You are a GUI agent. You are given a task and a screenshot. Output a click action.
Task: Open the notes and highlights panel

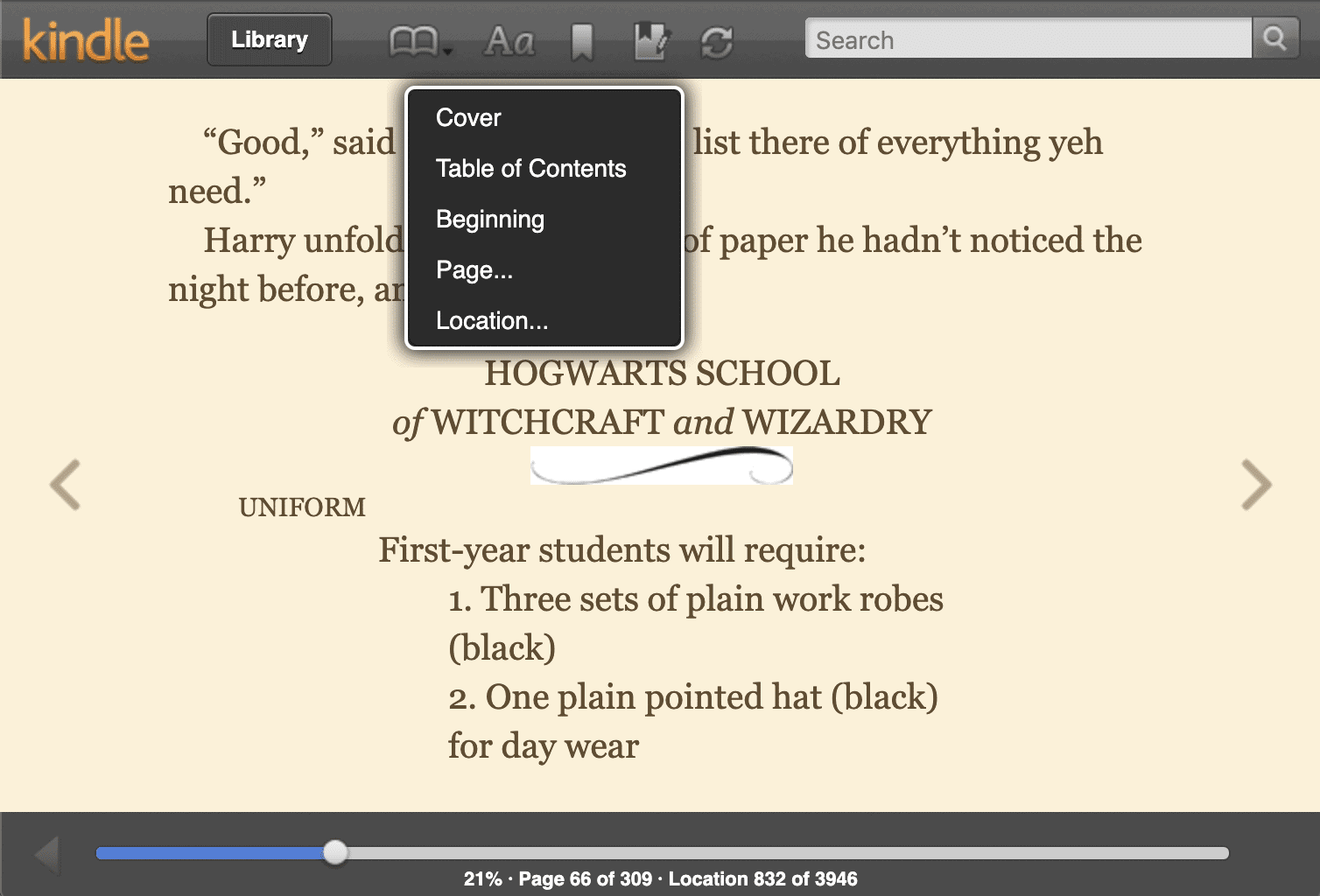pos(649,39)
